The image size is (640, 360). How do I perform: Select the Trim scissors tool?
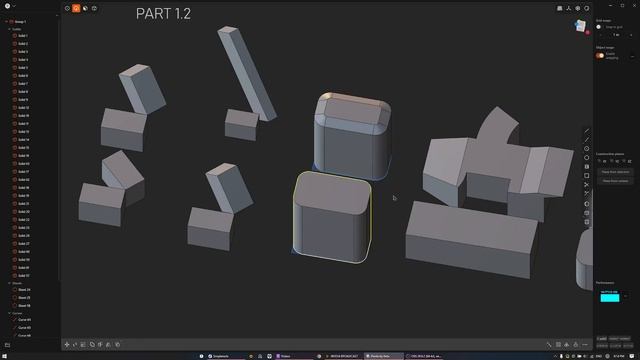[587, 185]
